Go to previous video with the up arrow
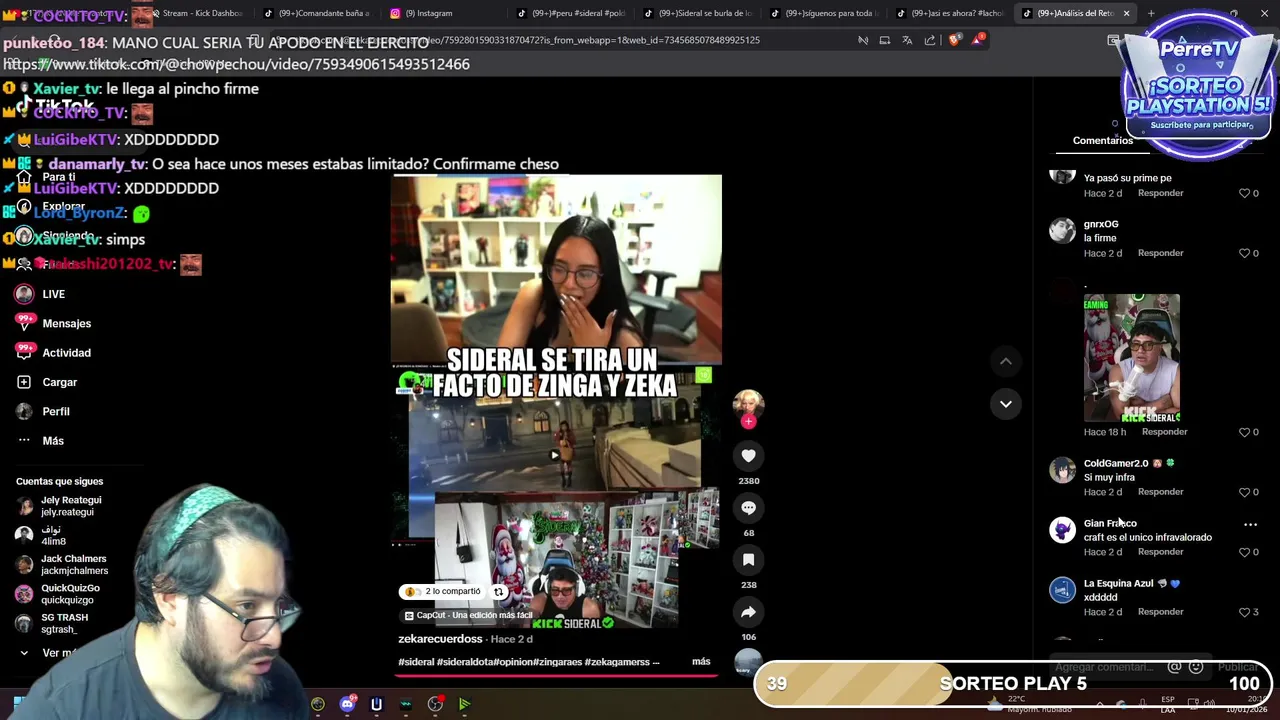Viewport: 1280px width, 720px height. point(1006,361)
